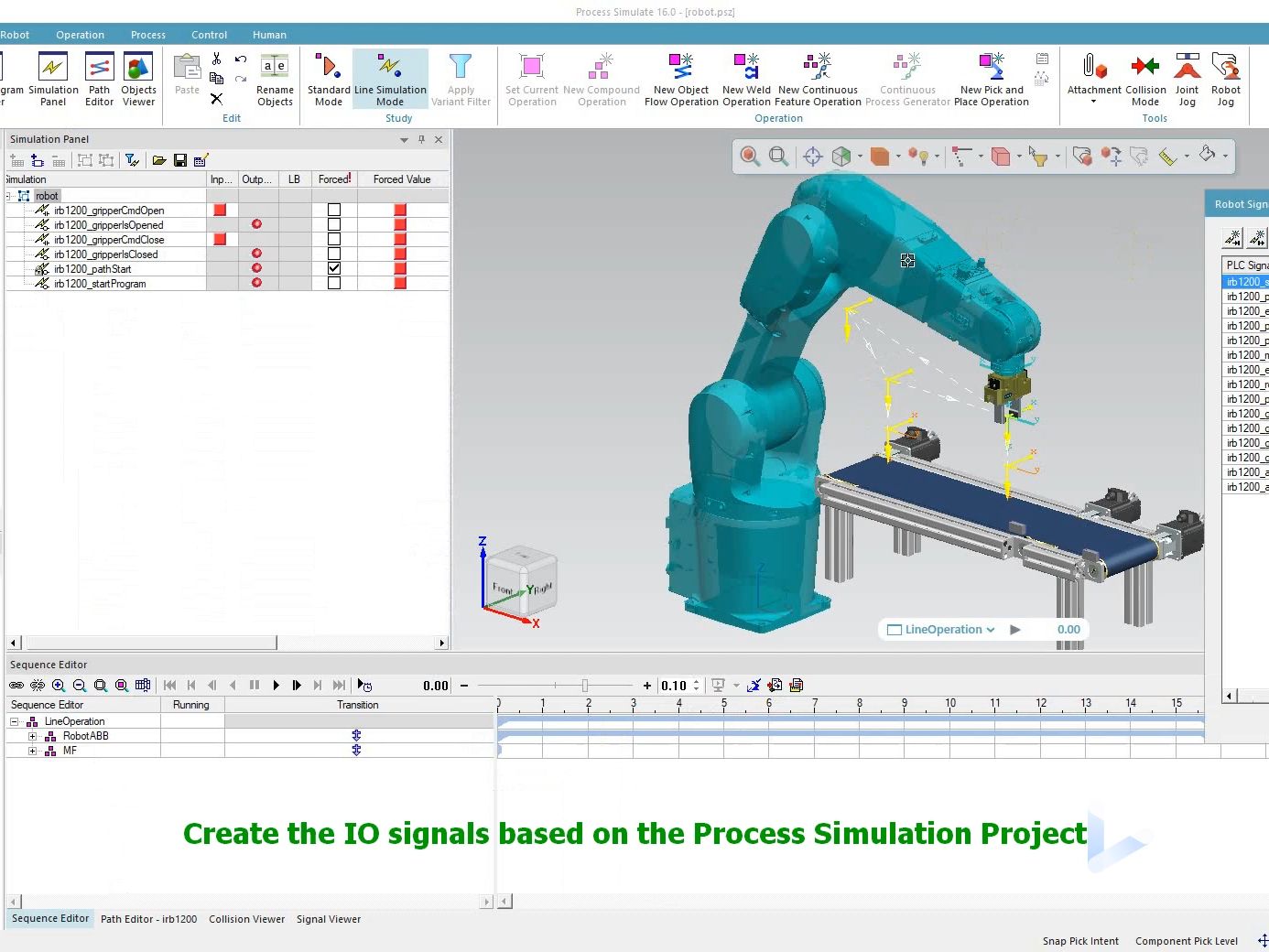Pin the Simulation Panel with the pushpin
Viewport: 1269px width, 952px height.
click(x=421, y=139)
